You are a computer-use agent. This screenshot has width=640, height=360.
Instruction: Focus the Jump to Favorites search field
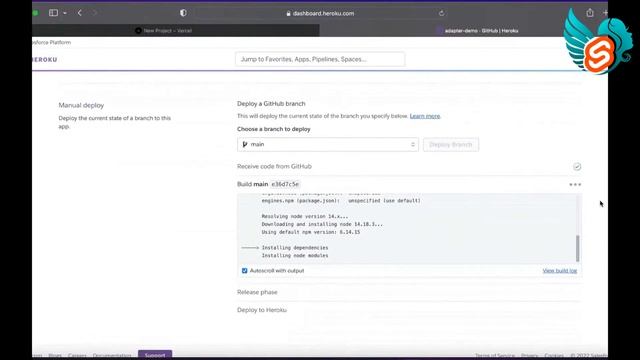tap(320, 59)
